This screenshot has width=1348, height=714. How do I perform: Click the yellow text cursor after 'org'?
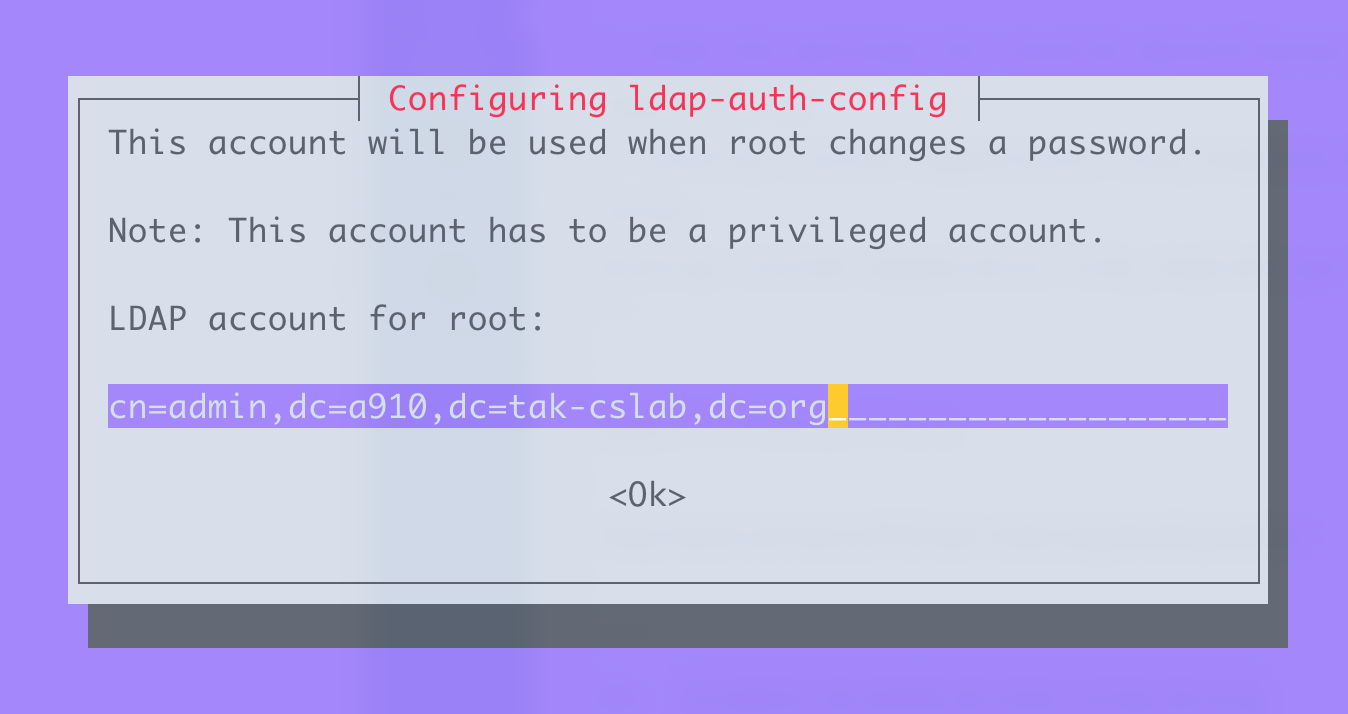[838, 408]
